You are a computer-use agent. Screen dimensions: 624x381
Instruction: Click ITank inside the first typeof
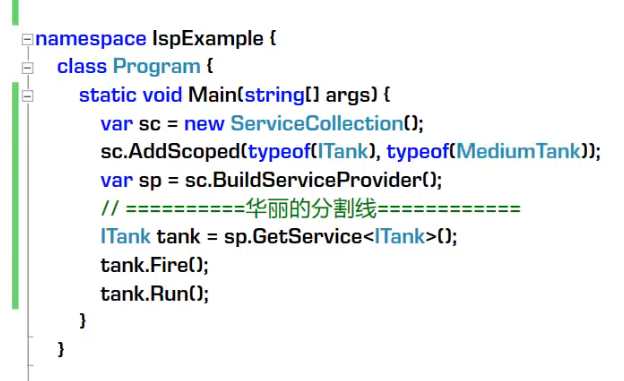(343, 151)
